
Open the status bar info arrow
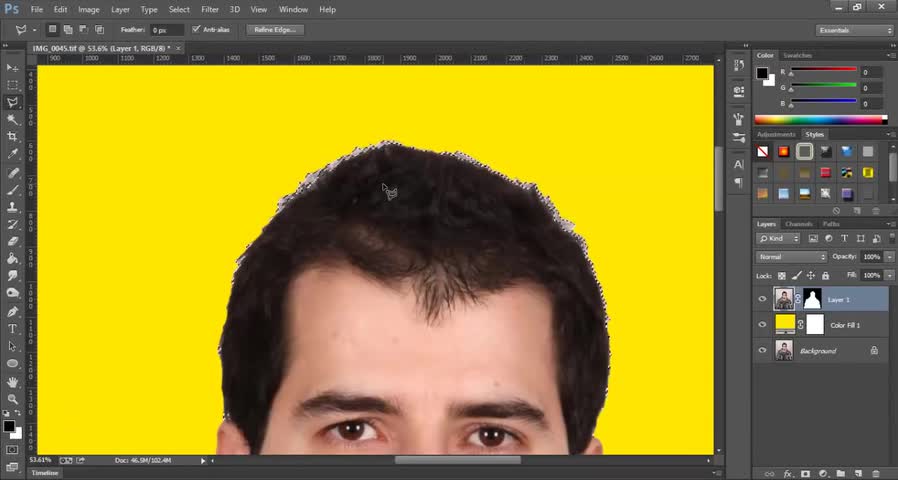(x=203, y=461)
